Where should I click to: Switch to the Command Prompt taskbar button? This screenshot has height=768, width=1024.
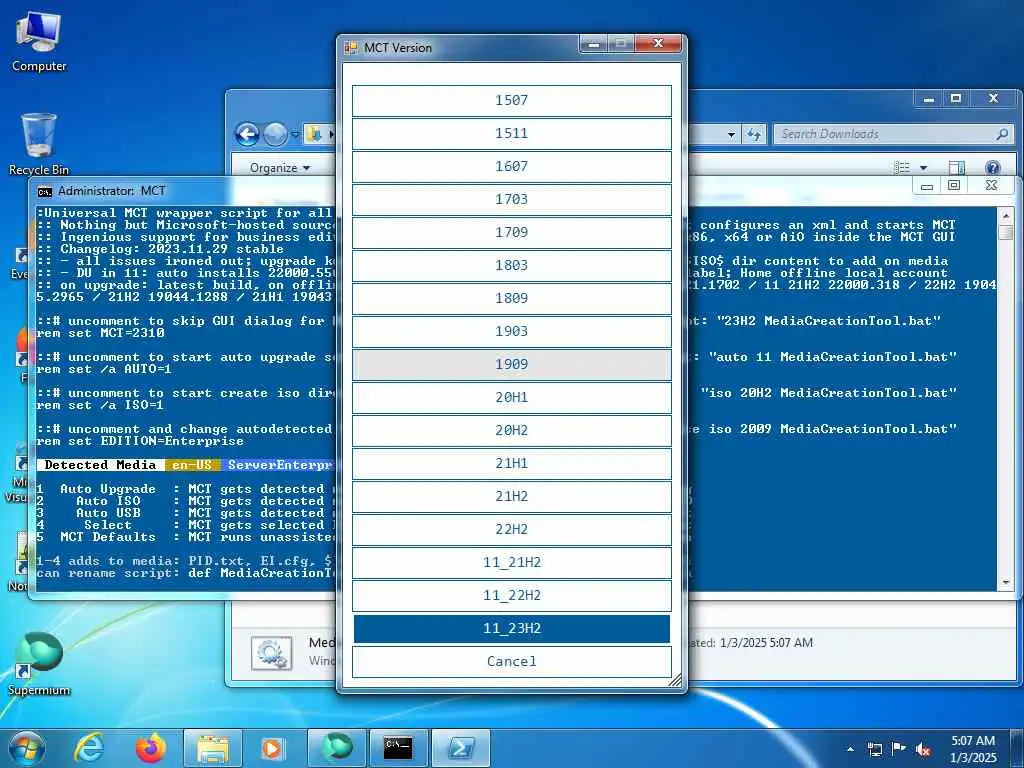(x=398, y=748)
